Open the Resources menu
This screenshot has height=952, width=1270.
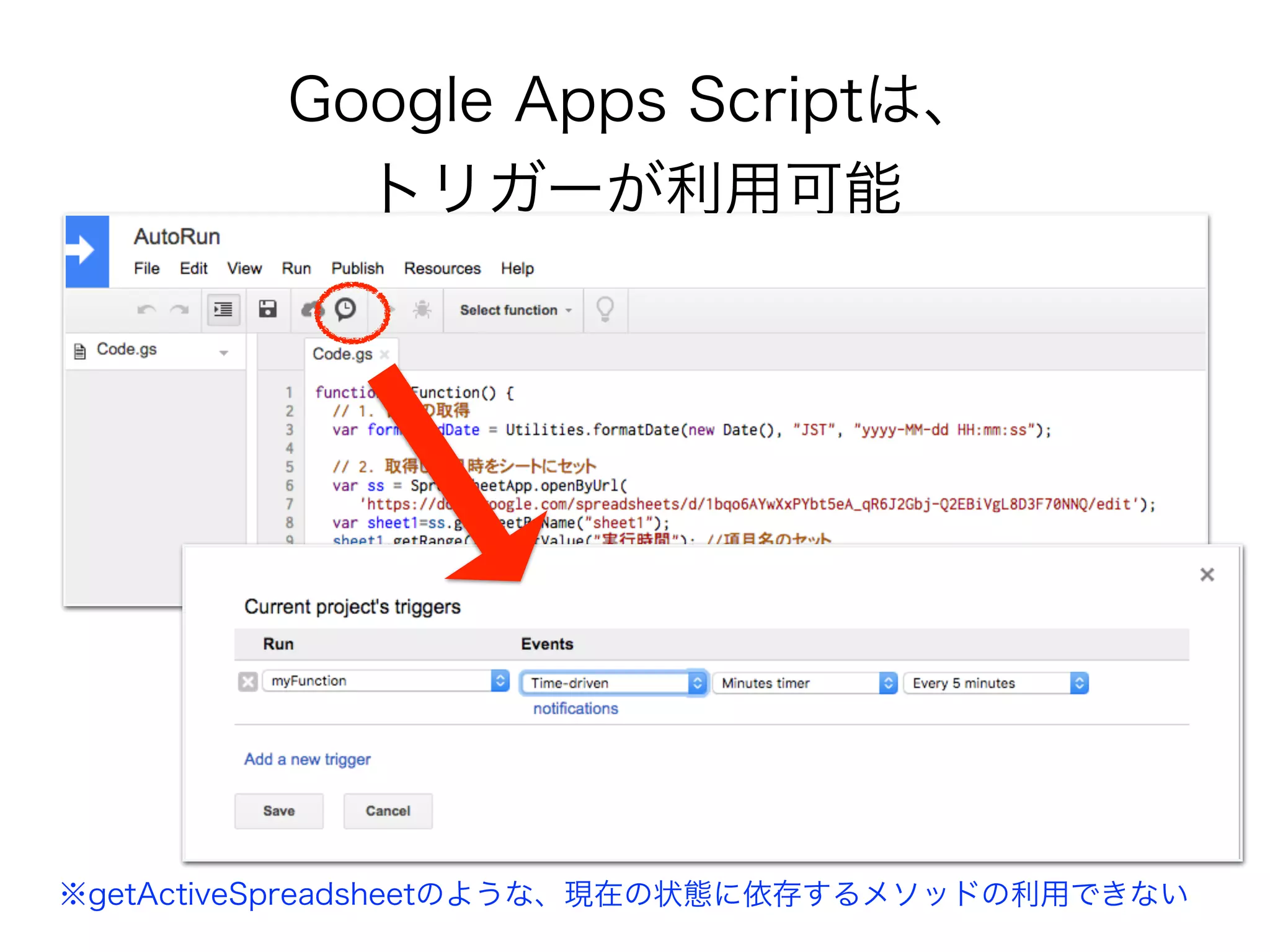point(442,268)
